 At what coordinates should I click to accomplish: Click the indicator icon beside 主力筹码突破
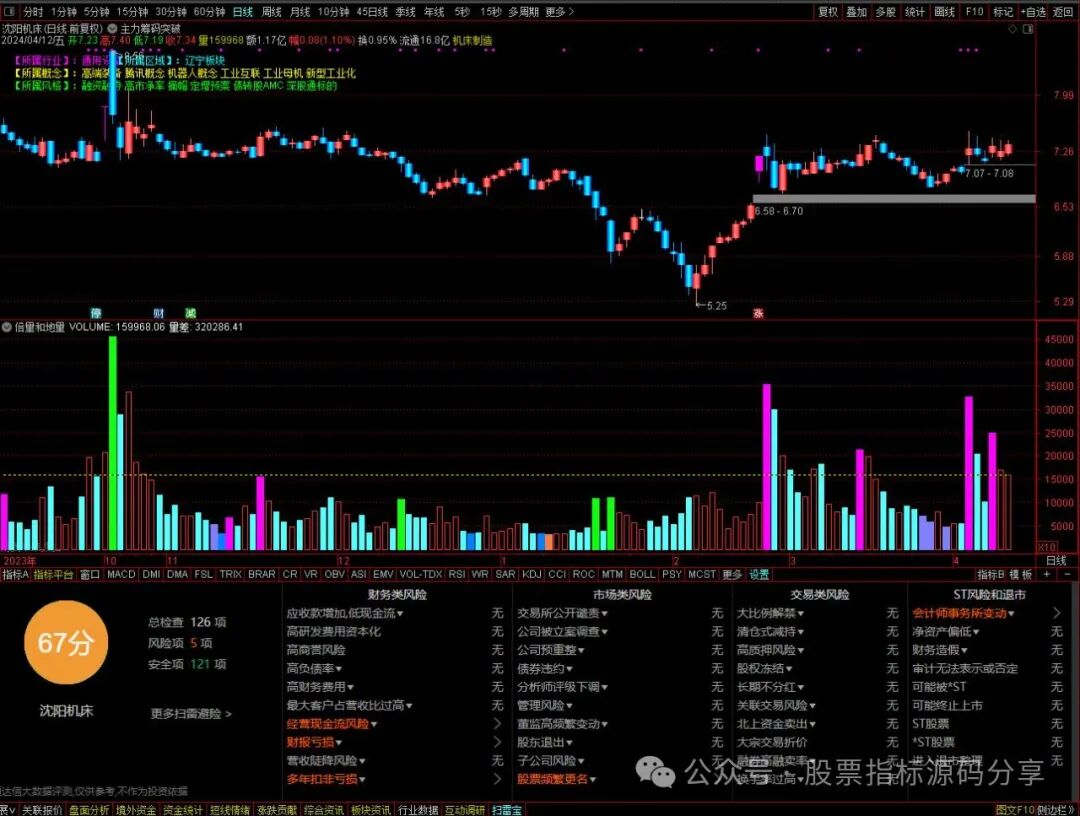(x=112, y=29)
